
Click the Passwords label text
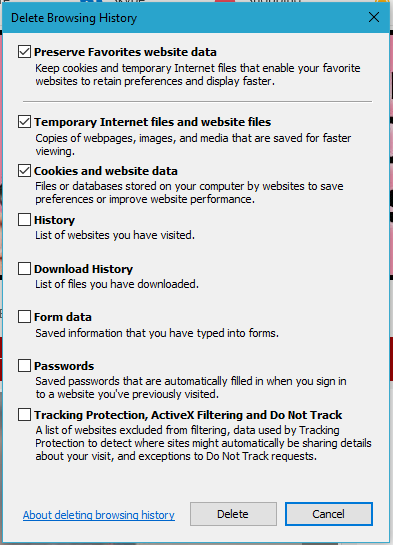coord(64,366)
